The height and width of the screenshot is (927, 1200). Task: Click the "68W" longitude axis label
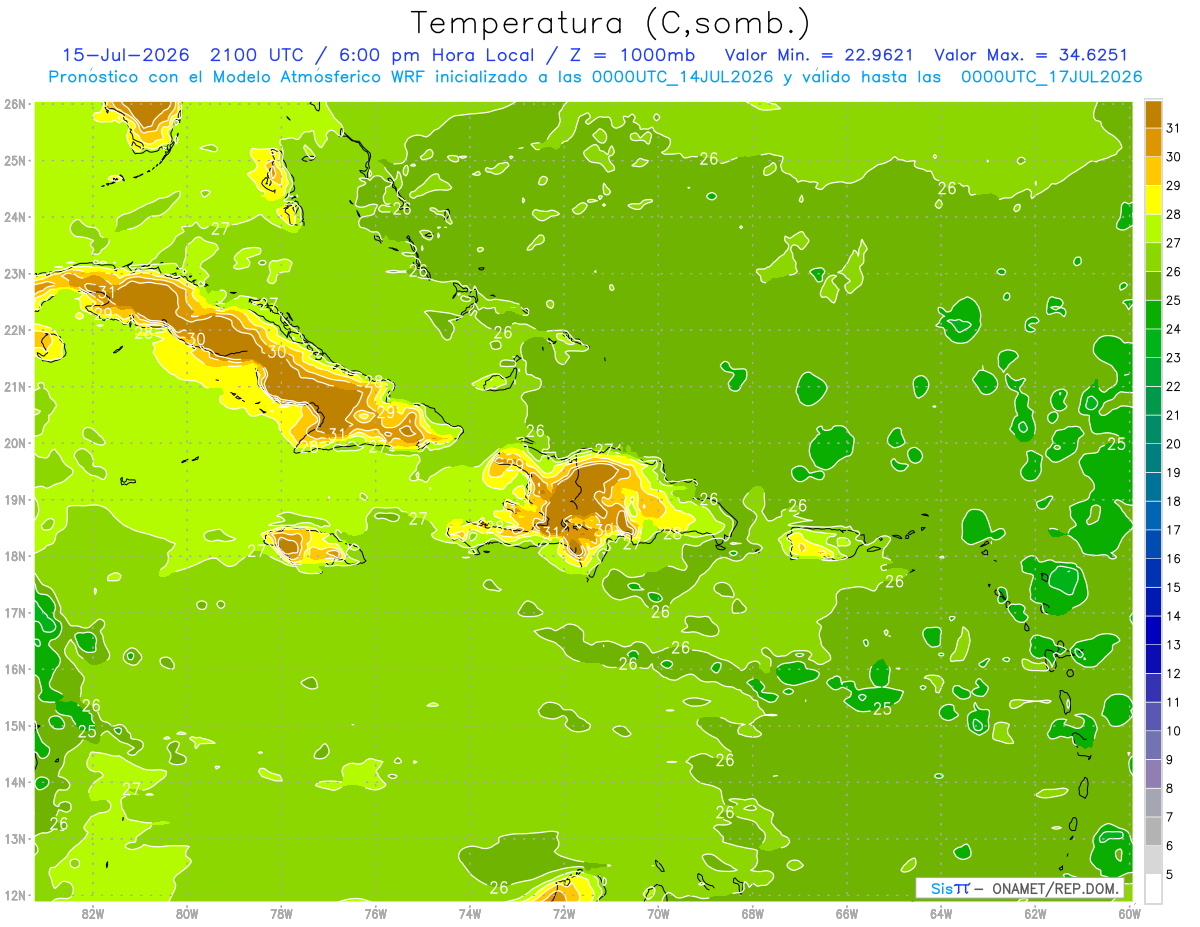click(x=753, y=914)
